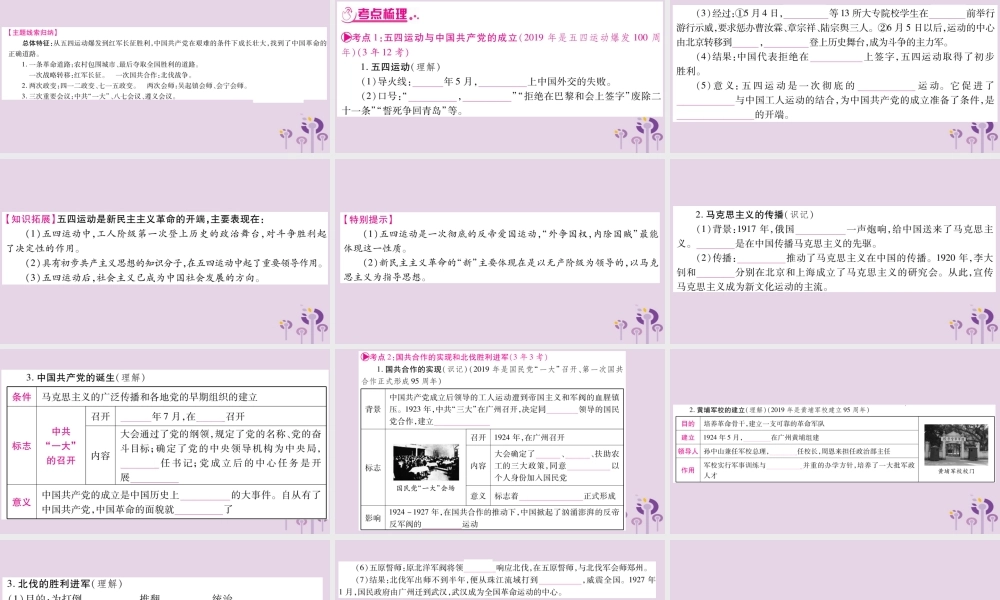The width and height of the screenshot is (1000, 600).
Task: Select the line '2. 两次政变'
Action: pos(134,85)
